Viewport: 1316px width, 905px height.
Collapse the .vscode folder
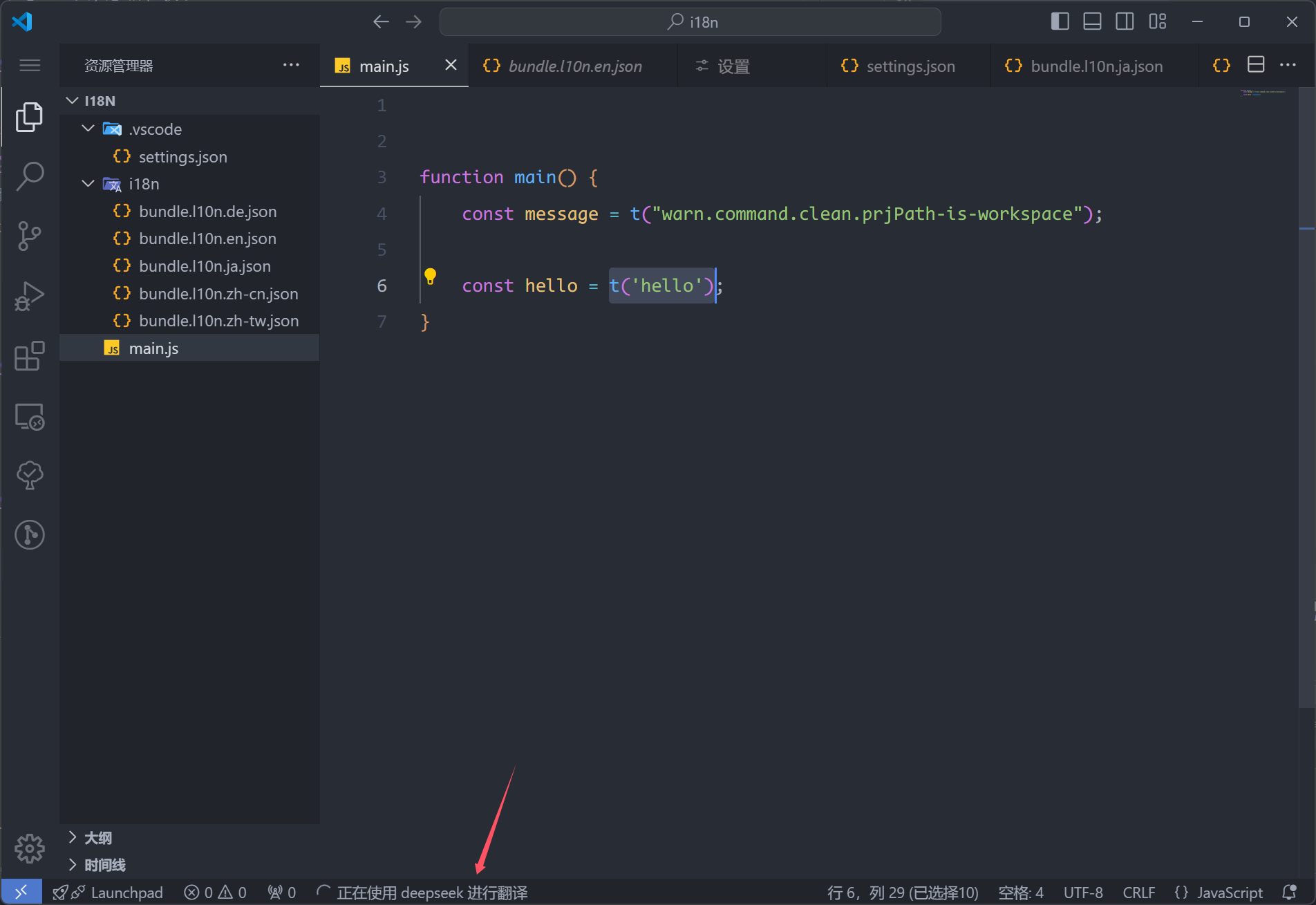coord(189,129)
